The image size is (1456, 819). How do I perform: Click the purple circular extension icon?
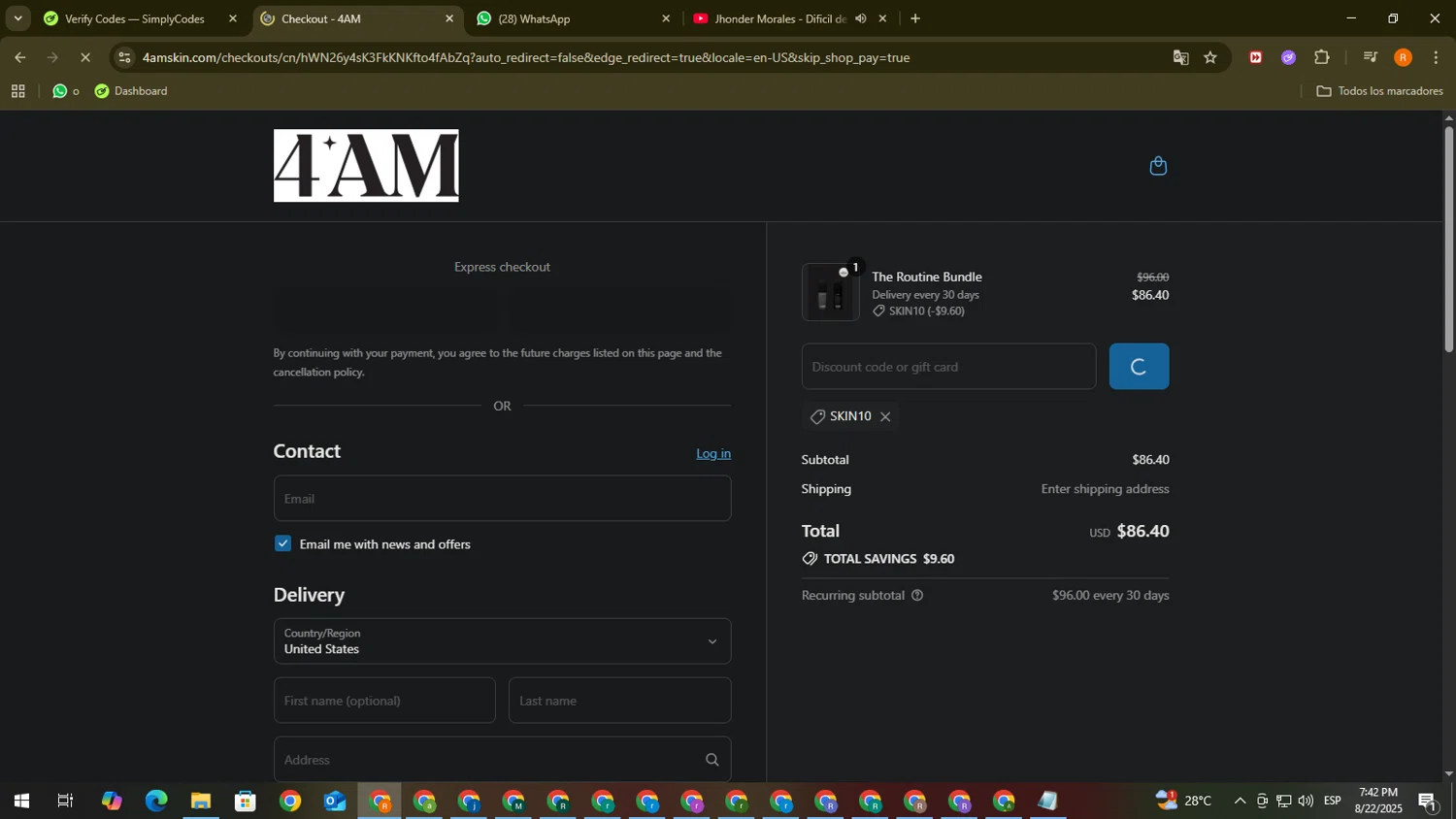1288,57
